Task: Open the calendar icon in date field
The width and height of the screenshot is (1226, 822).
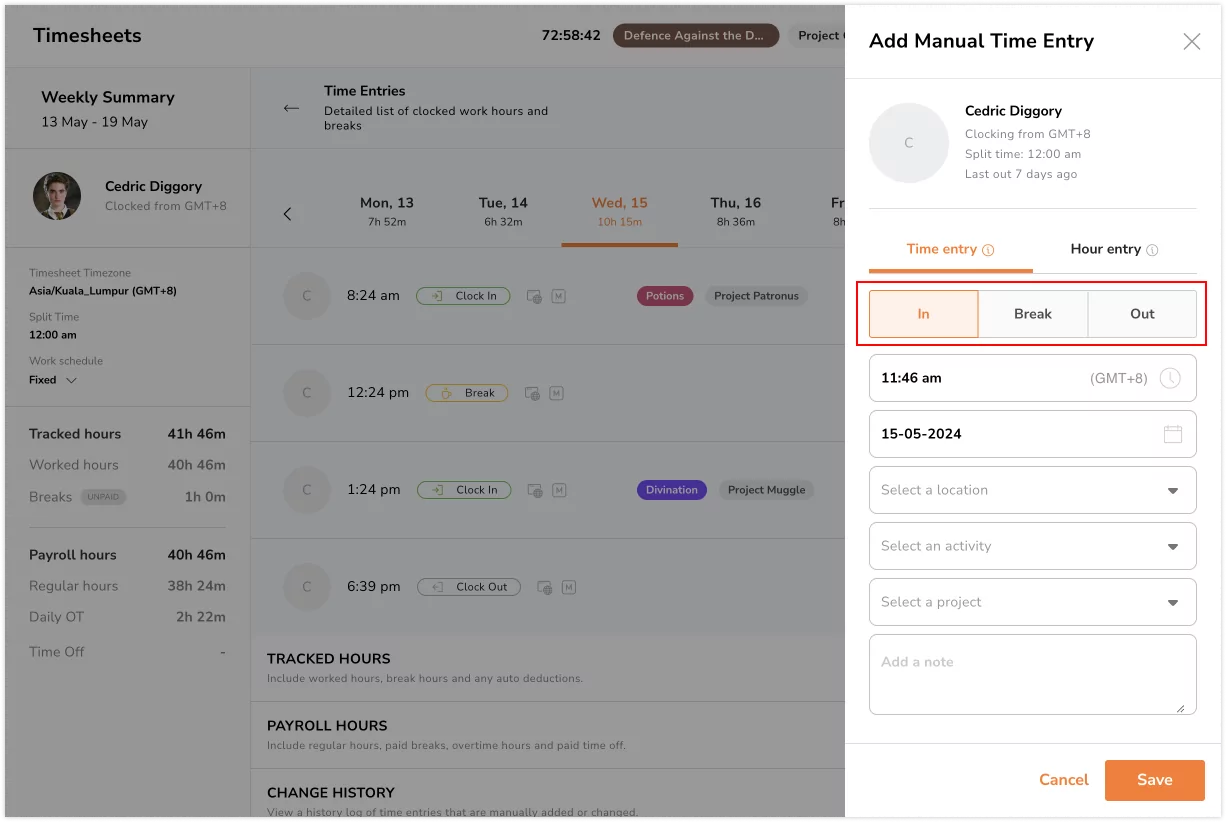Action: coord(1173,434)
